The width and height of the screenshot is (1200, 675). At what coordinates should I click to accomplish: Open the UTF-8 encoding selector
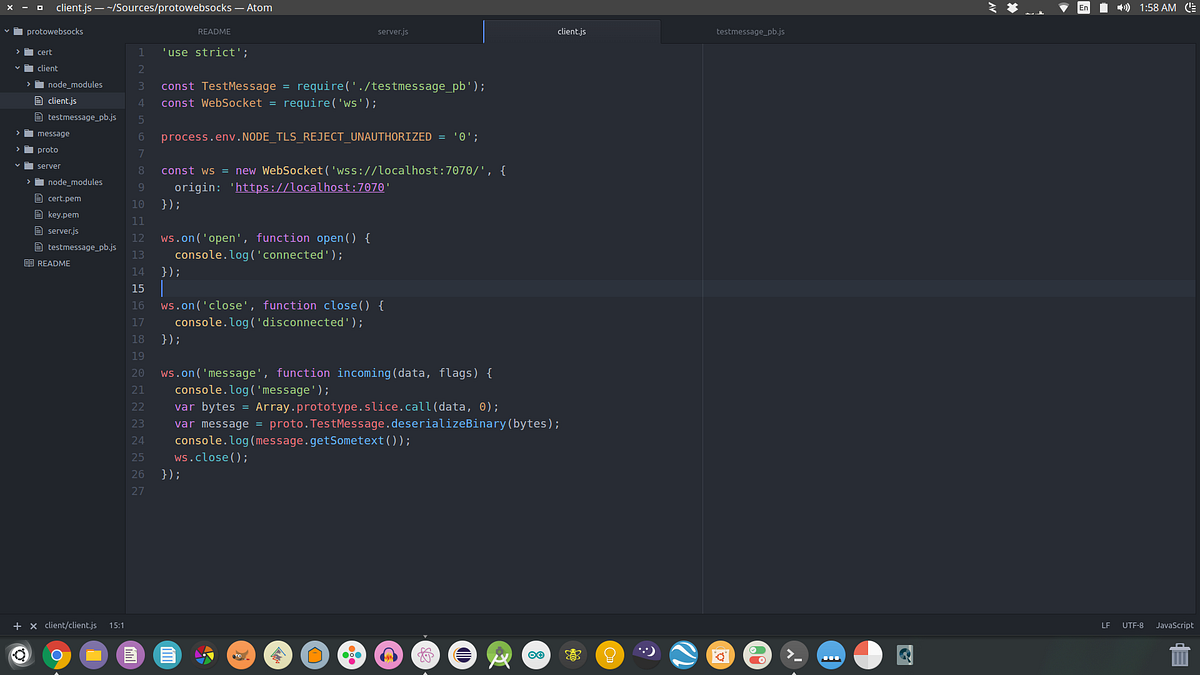(x=1132, y=624)
